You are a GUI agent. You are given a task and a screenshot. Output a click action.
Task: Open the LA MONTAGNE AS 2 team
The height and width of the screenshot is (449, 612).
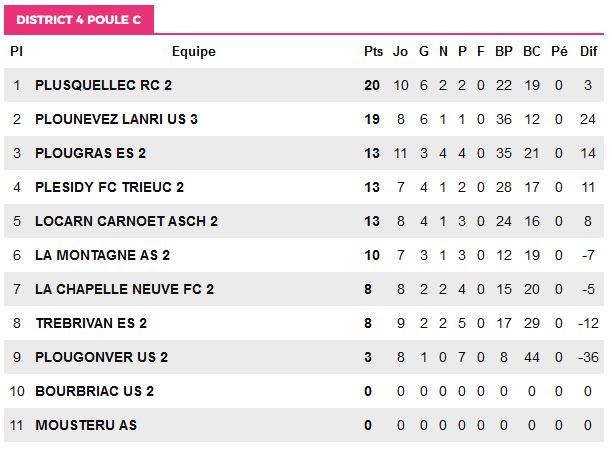102,255
